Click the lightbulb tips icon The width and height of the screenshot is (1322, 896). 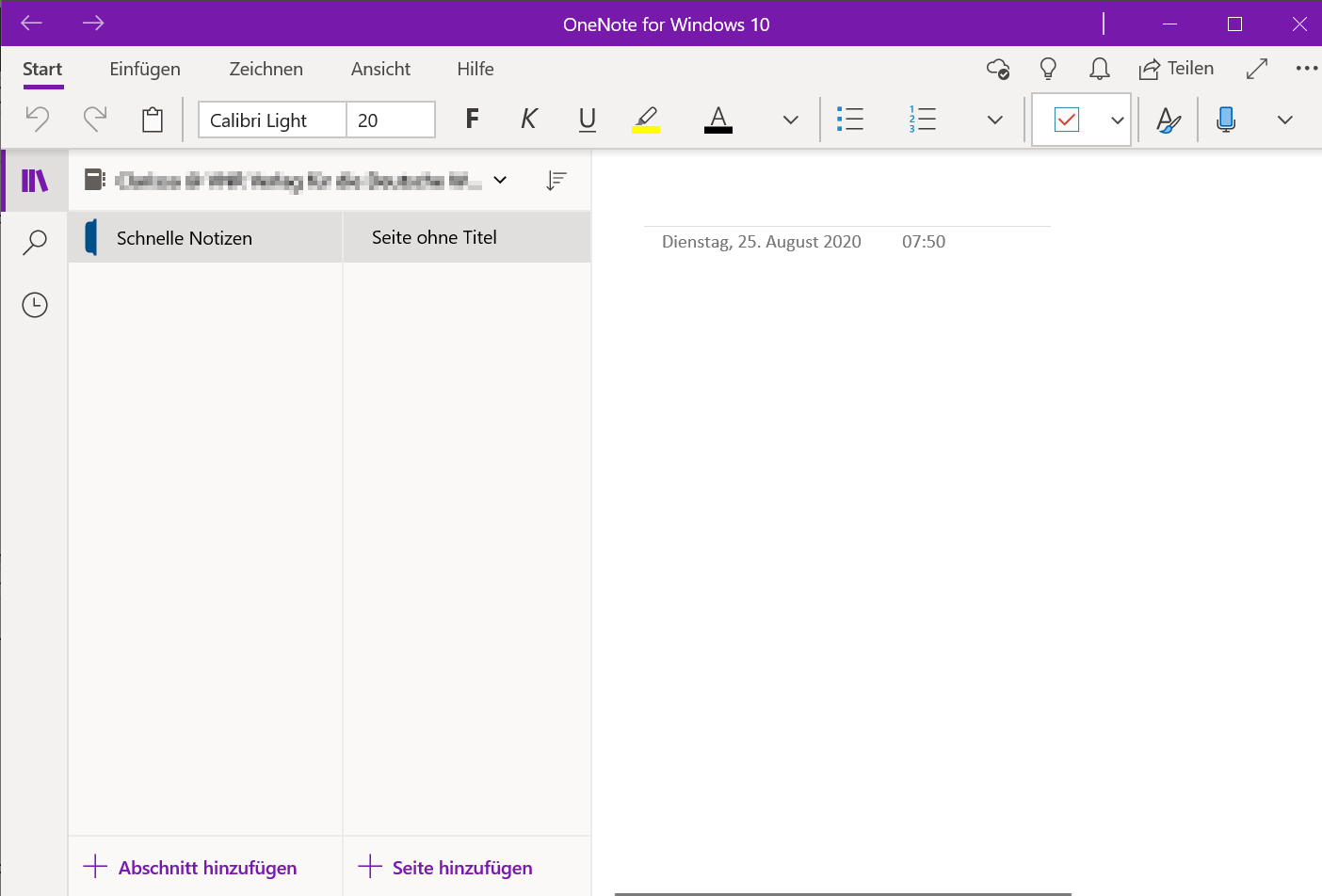1048,69
